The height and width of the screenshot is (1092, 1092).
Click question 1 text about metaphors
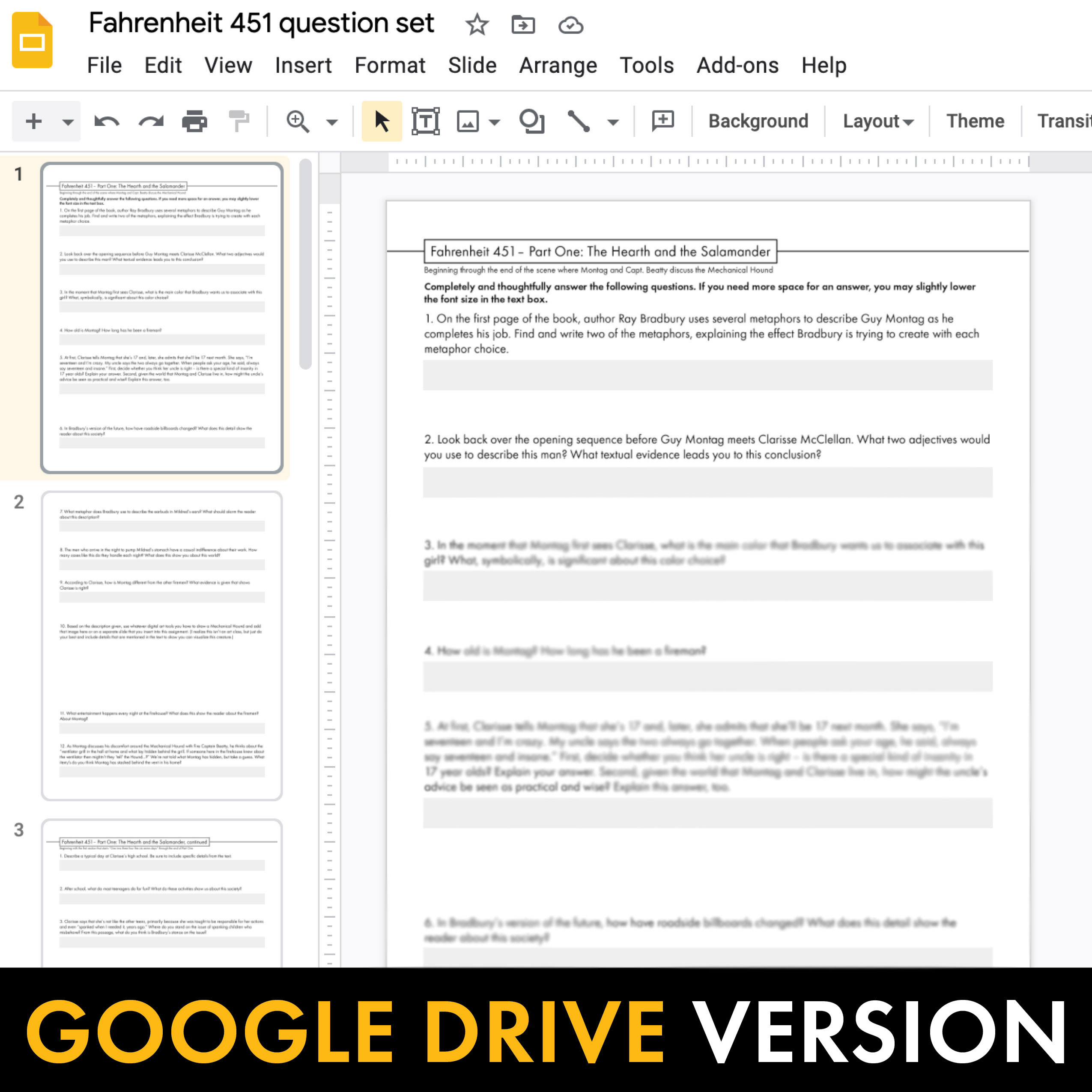(701, 334)
